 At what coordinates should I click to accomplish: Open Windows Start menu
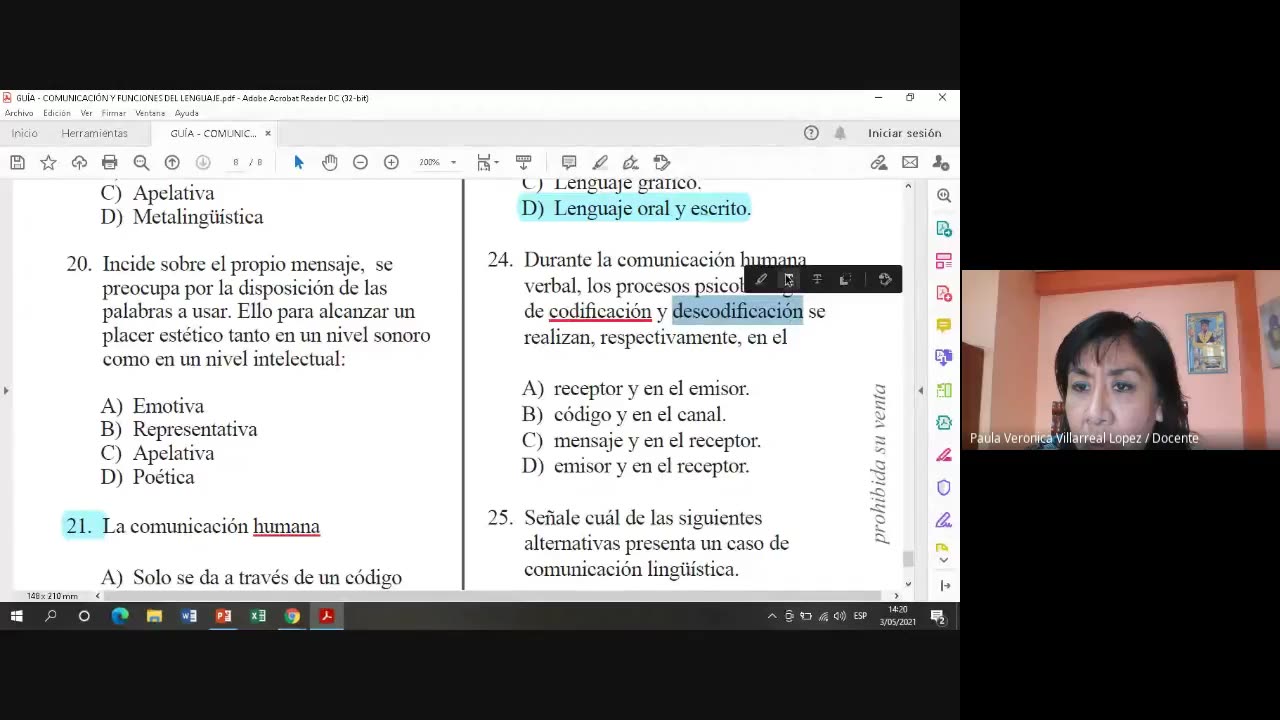tap(17, 616)
